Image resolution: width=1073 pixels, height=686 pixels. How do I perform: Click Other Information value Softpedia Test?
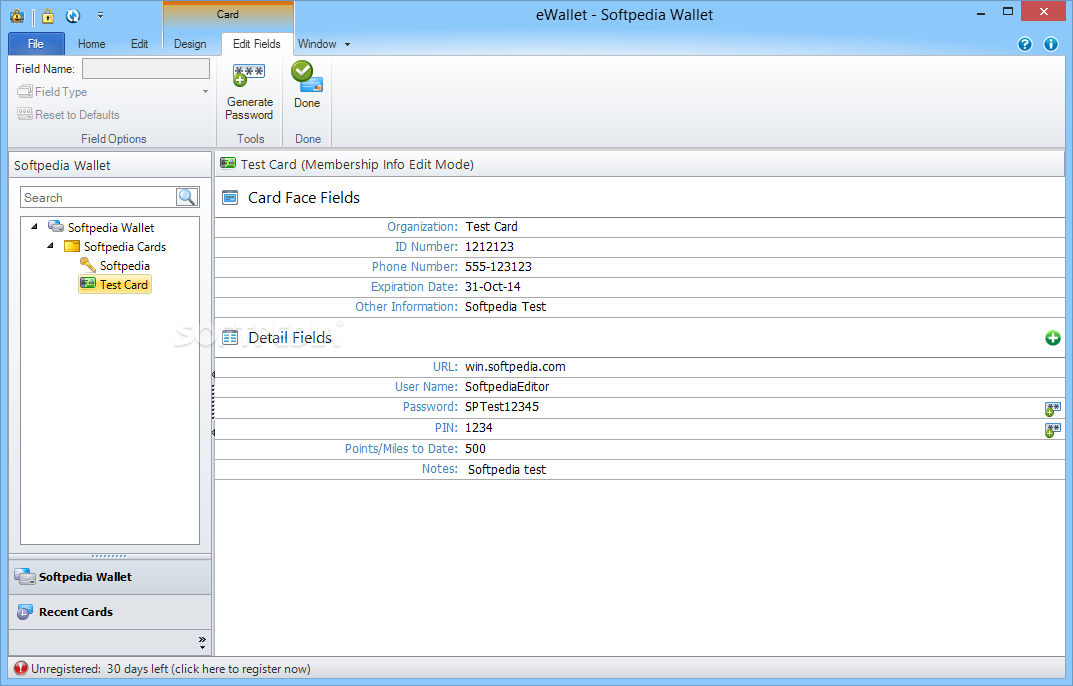(506, 307)
